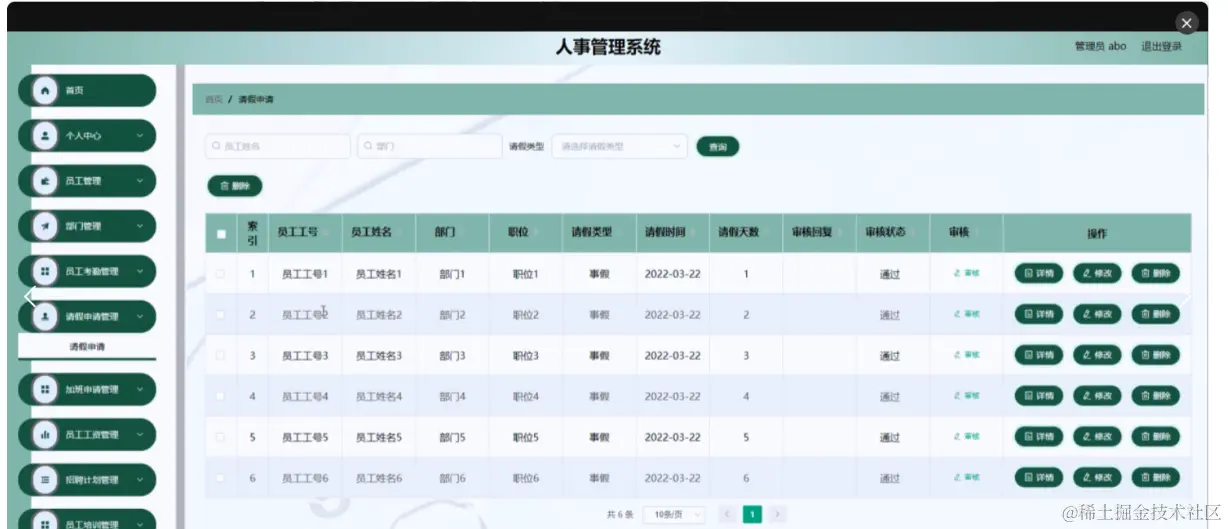The image size is (1228, 529).
Task: Click 首页 in the breadcrumb
Action: point(213,99)
